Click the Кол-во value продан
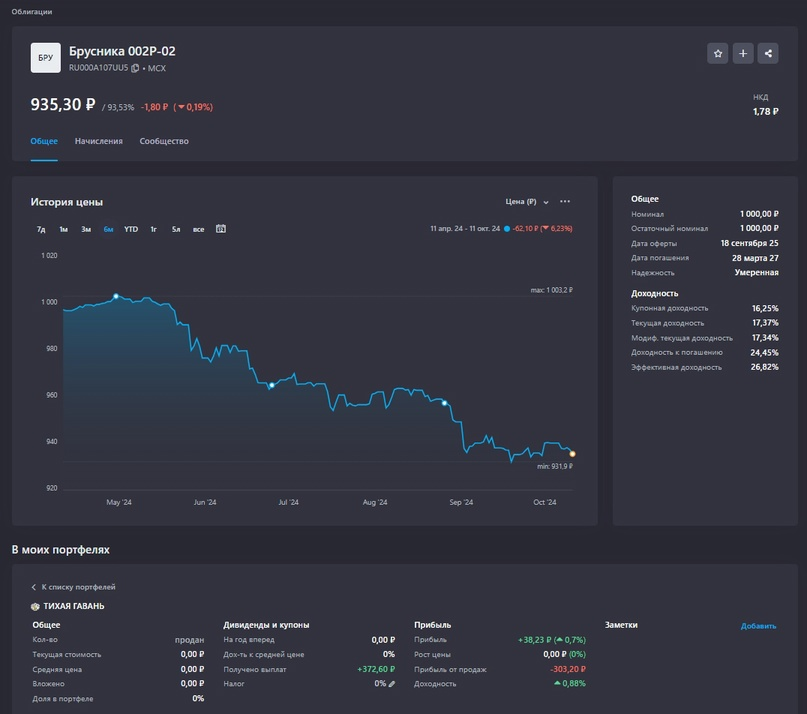This screenshot has width=807, height=714. coord(189,640)
